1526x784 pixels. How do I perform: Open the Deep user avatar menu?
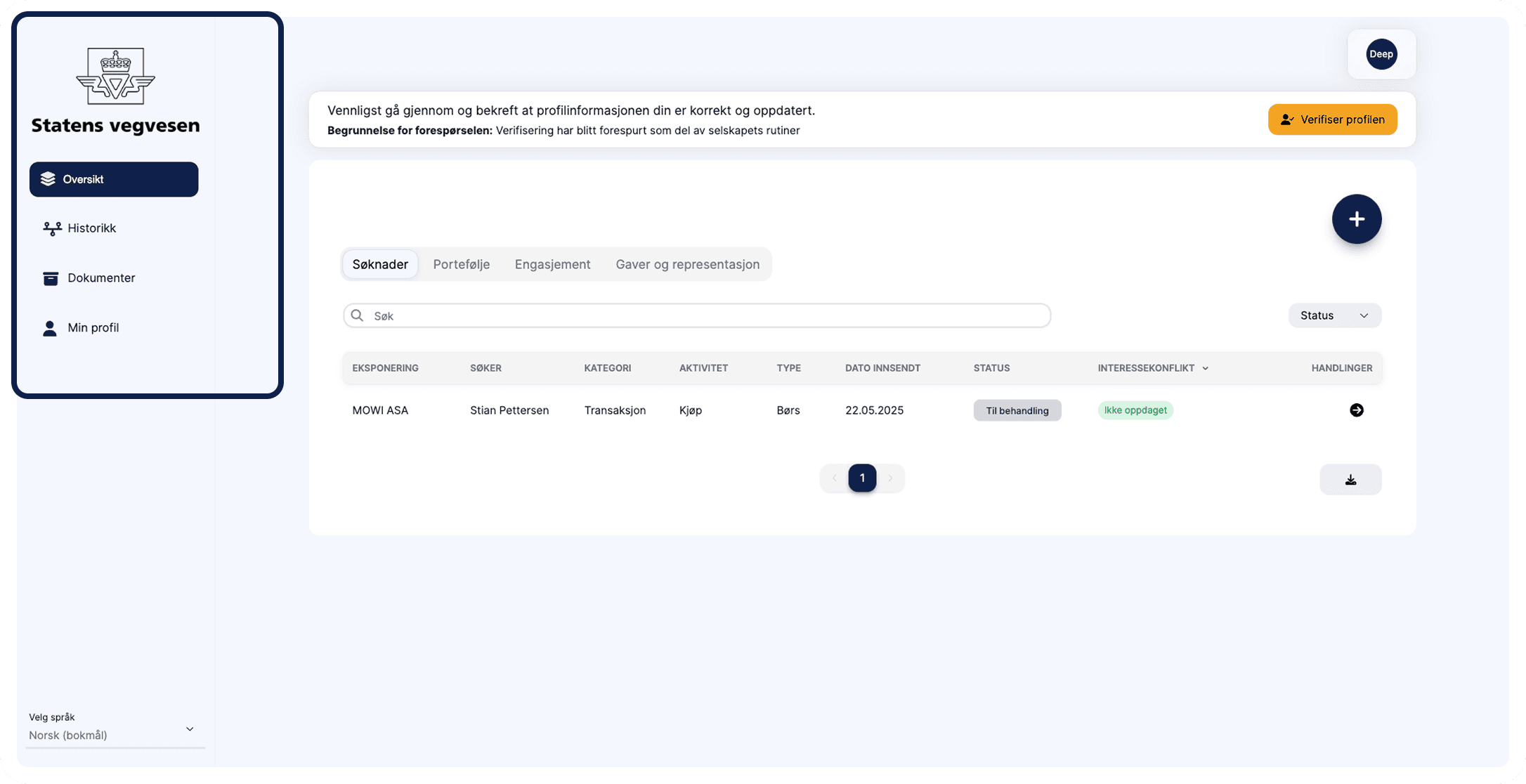click(1381, 54)
